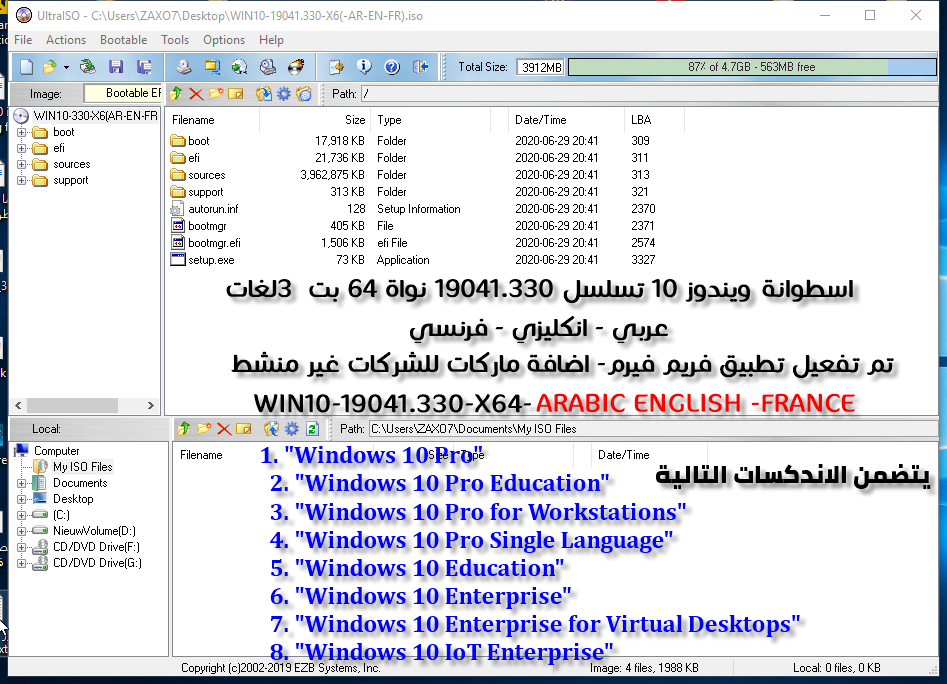
Task: Click the right arrow of image tree scrollbar
Action: (x=151, y=405)
